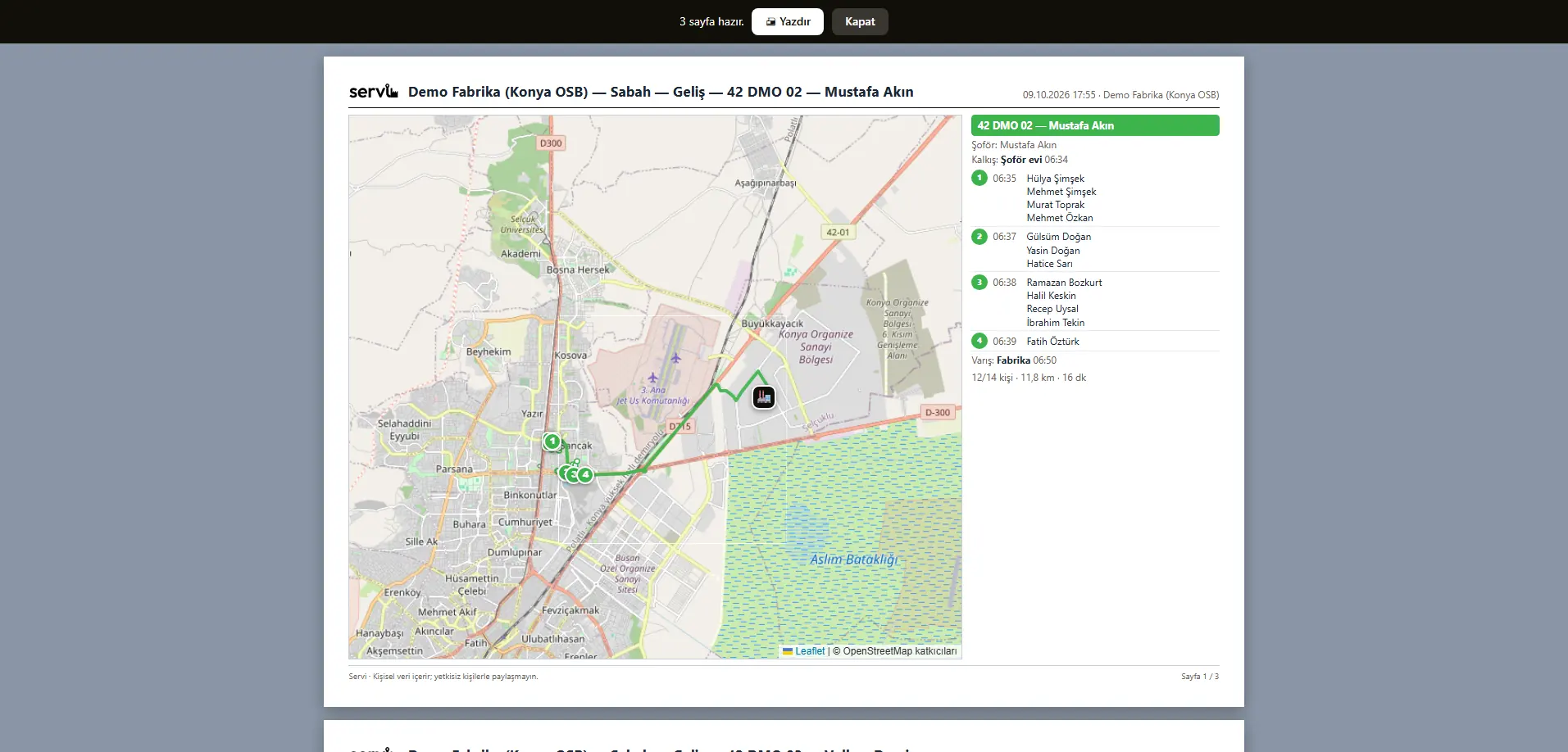
Task: Close the print preview with Kapat
Action: 860,21
